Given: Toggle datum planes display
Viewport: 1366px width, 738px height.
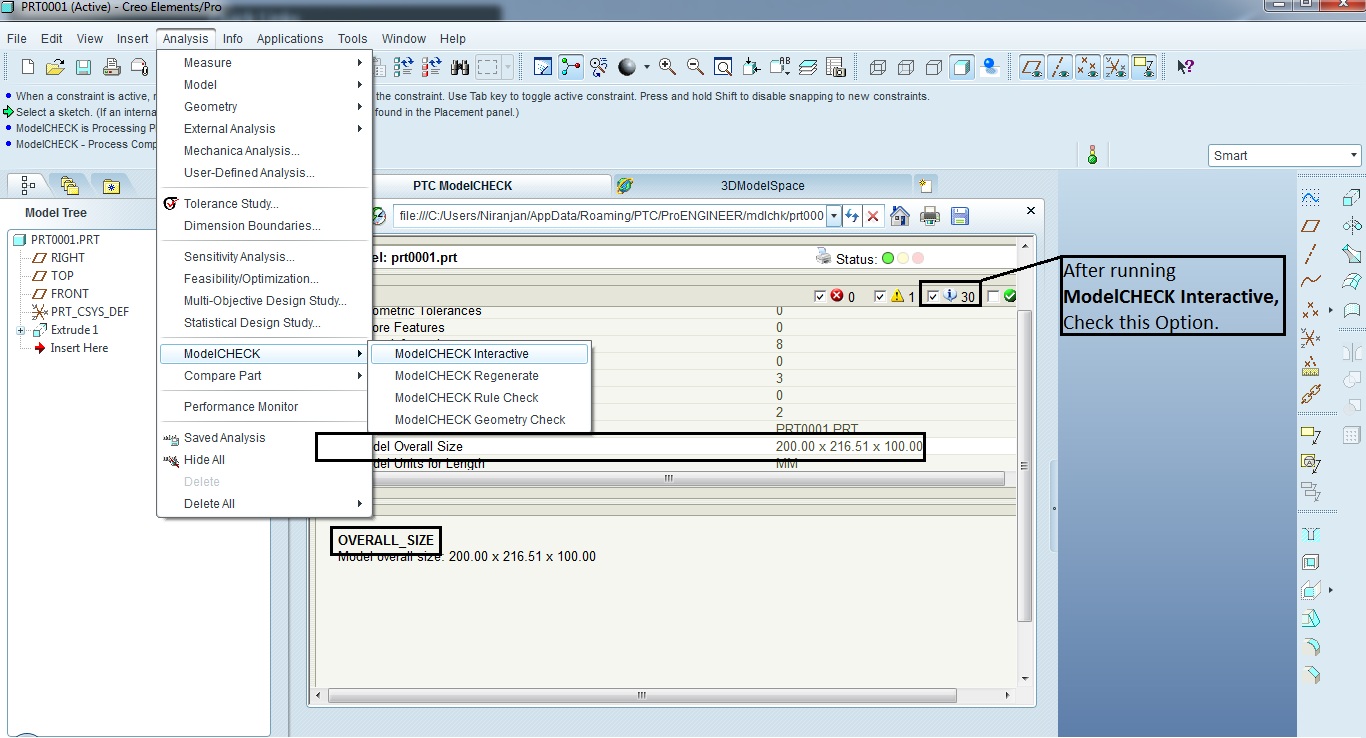Looking at the screenshot, I should click(1033, 67).
